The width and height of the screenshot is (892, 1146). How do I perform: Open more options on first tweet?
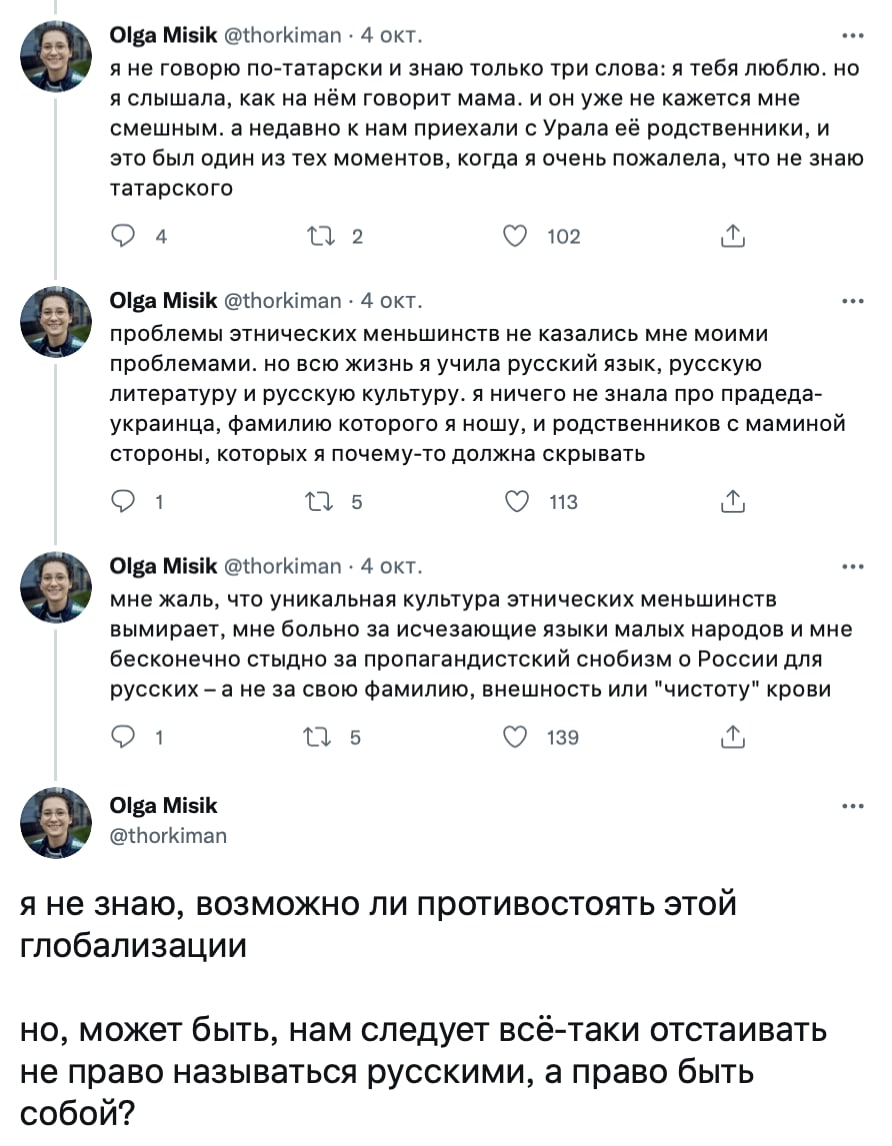pos(853,36)
